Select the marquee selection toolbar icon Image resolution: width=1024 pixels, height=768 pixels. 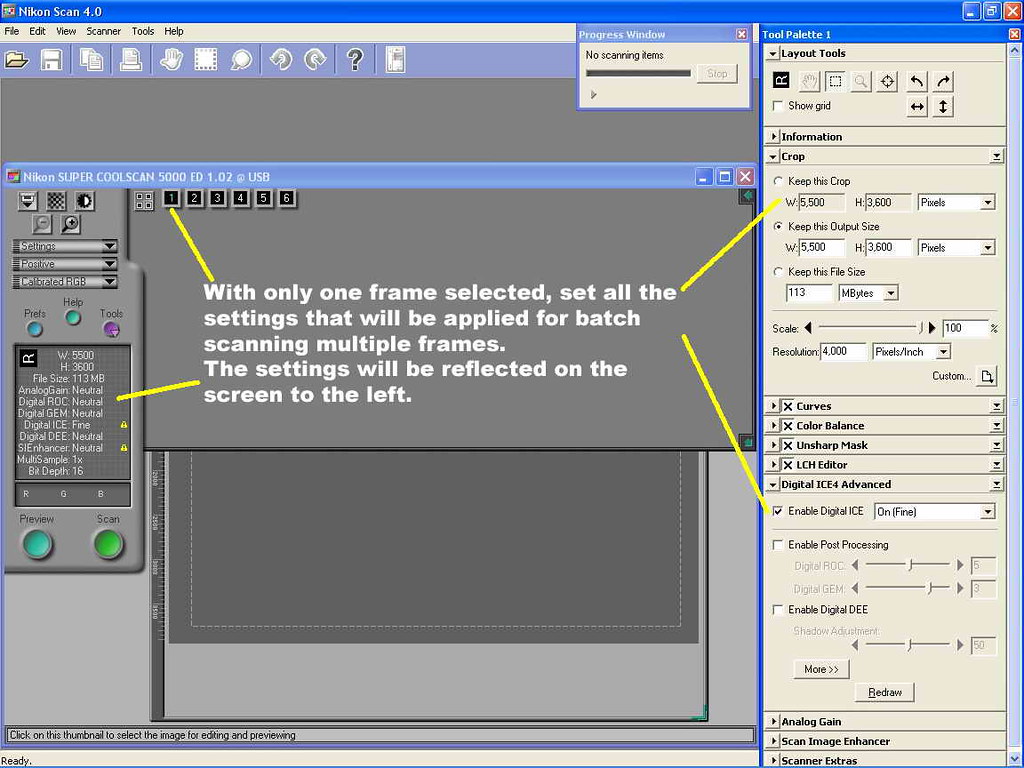[x=205, y=60]
